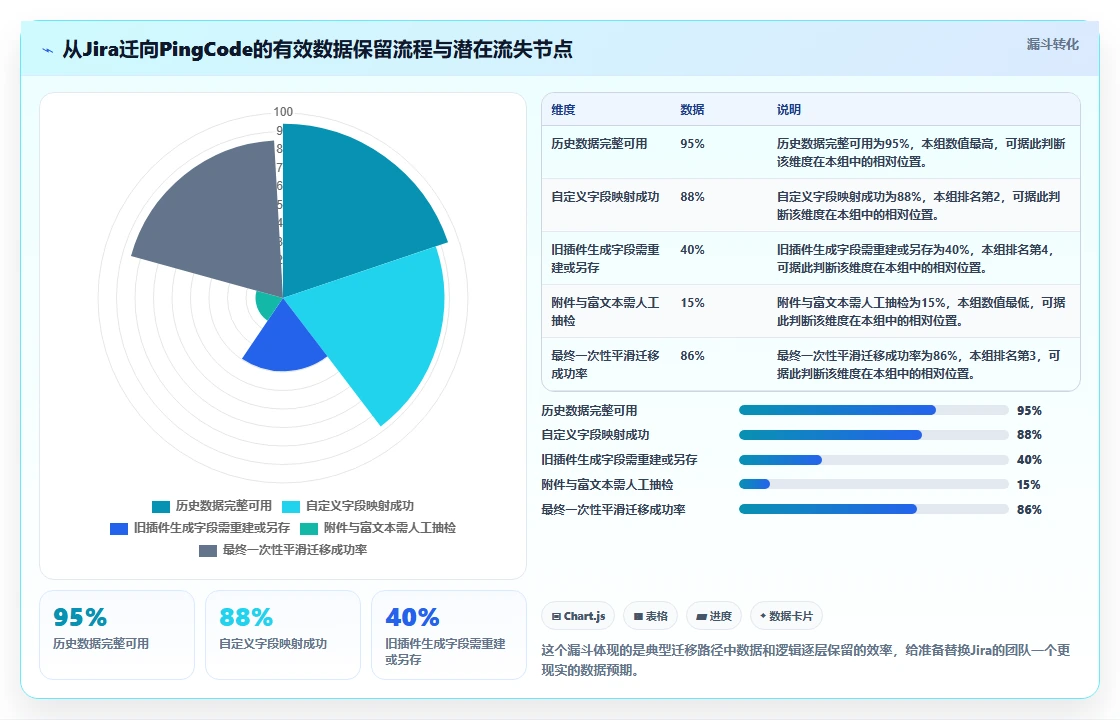1120x720 pixels.
Task: Click the 100 axis label on chart
Action: click(x=283, y=111)
